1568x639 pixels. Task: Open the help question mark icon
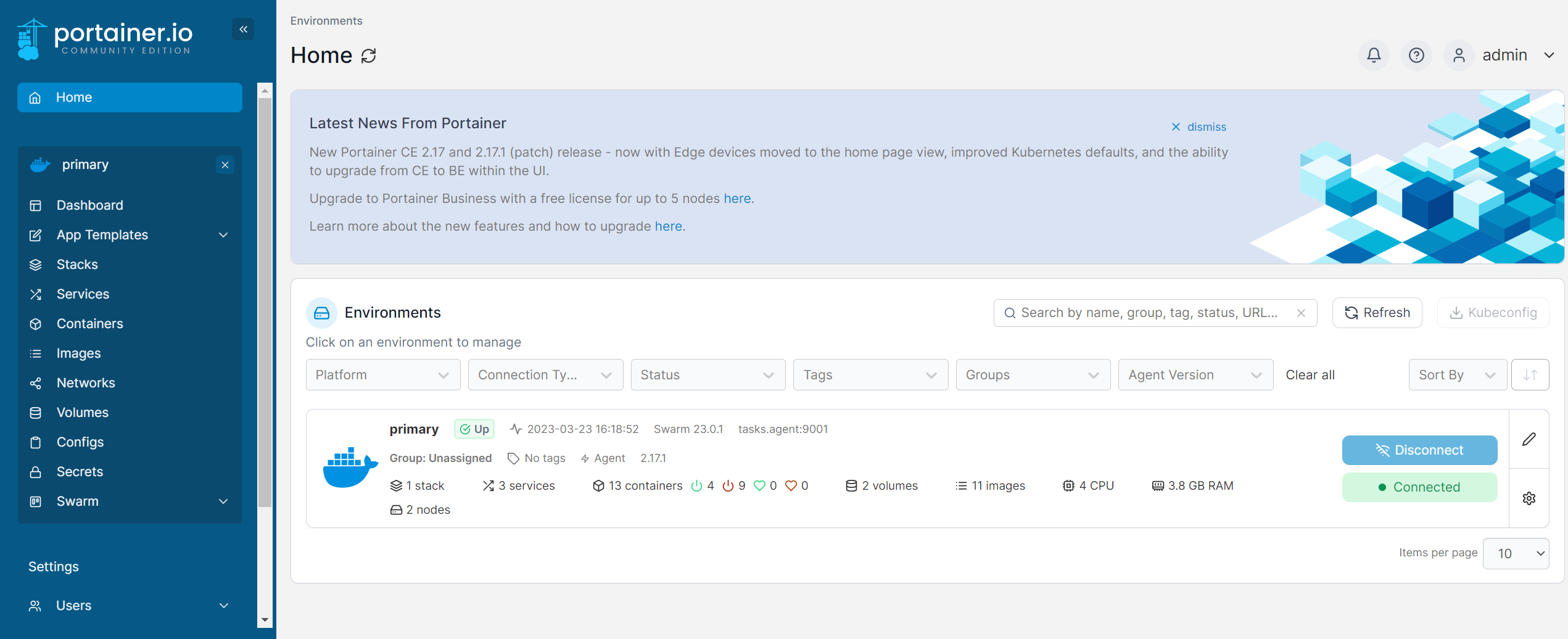tap(1416, 56)
